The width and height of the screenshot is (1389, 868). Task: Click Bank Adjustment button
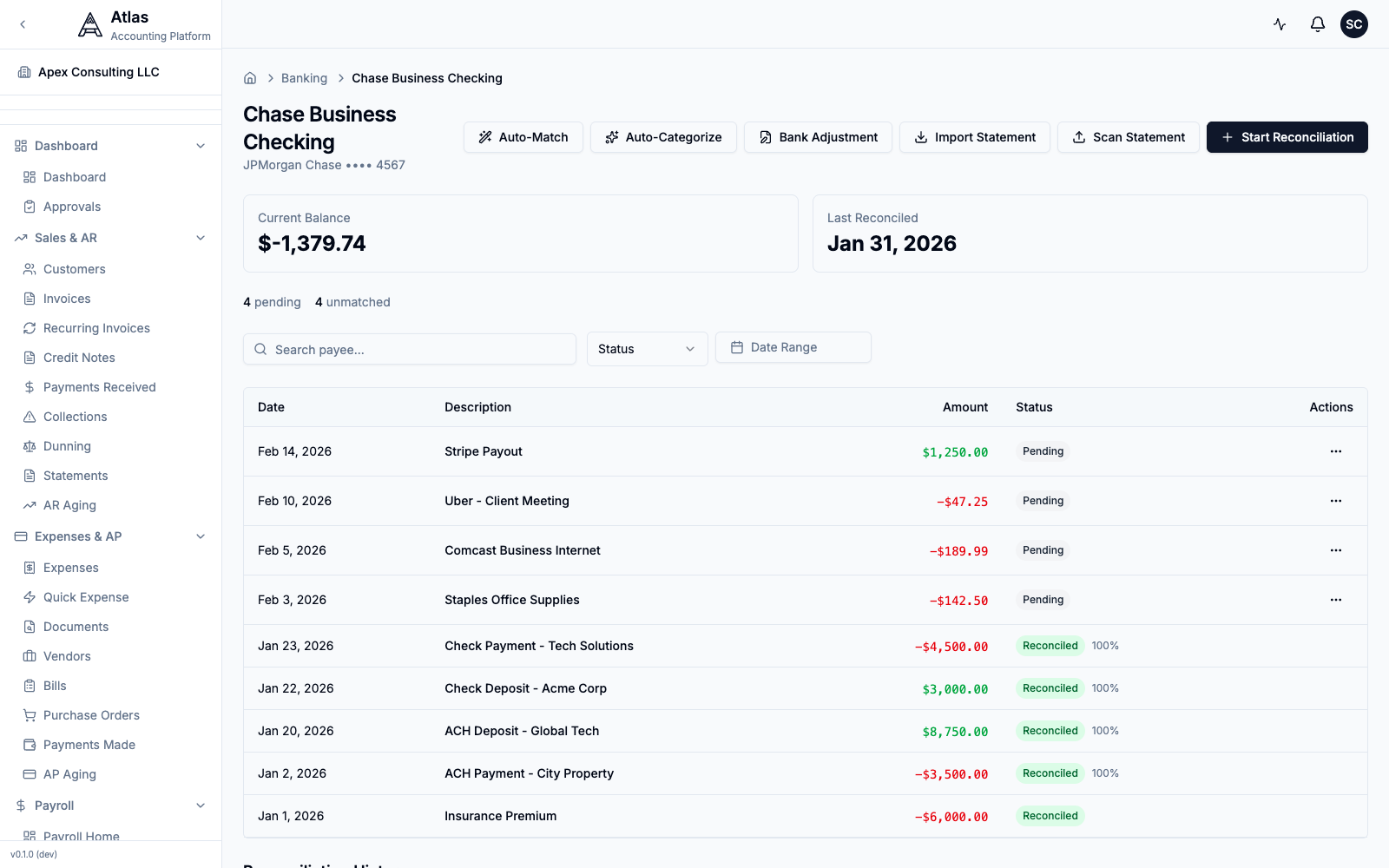(x=818, y=137)
